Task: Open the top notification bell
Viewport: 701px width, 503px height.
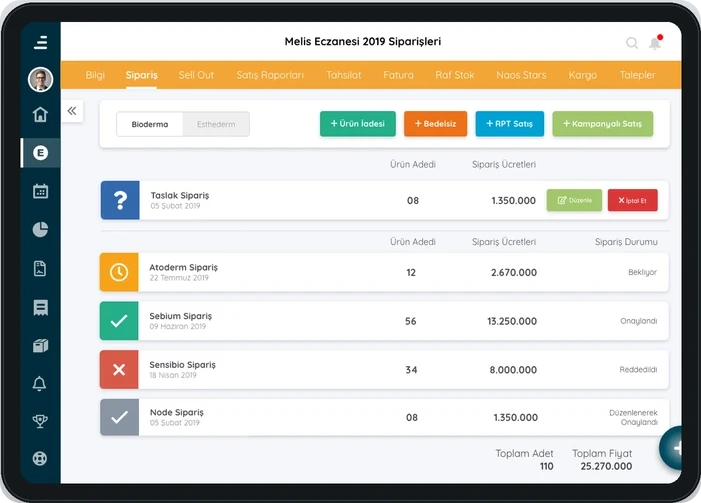Action: pyautogui.click(x=655, y=42)
